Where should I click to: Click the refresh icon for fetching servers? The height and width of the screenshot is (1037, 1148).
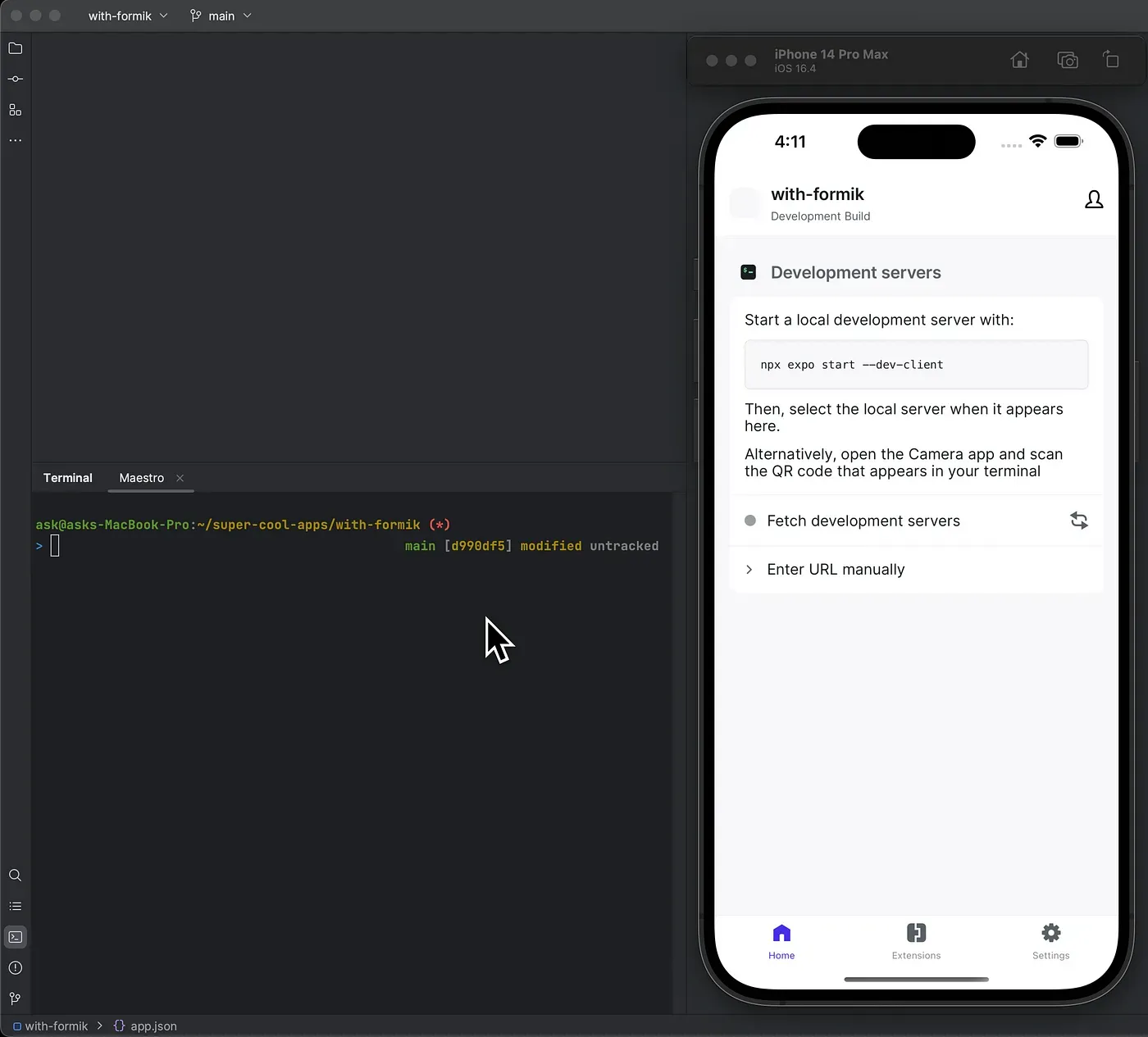point(1079,521)
